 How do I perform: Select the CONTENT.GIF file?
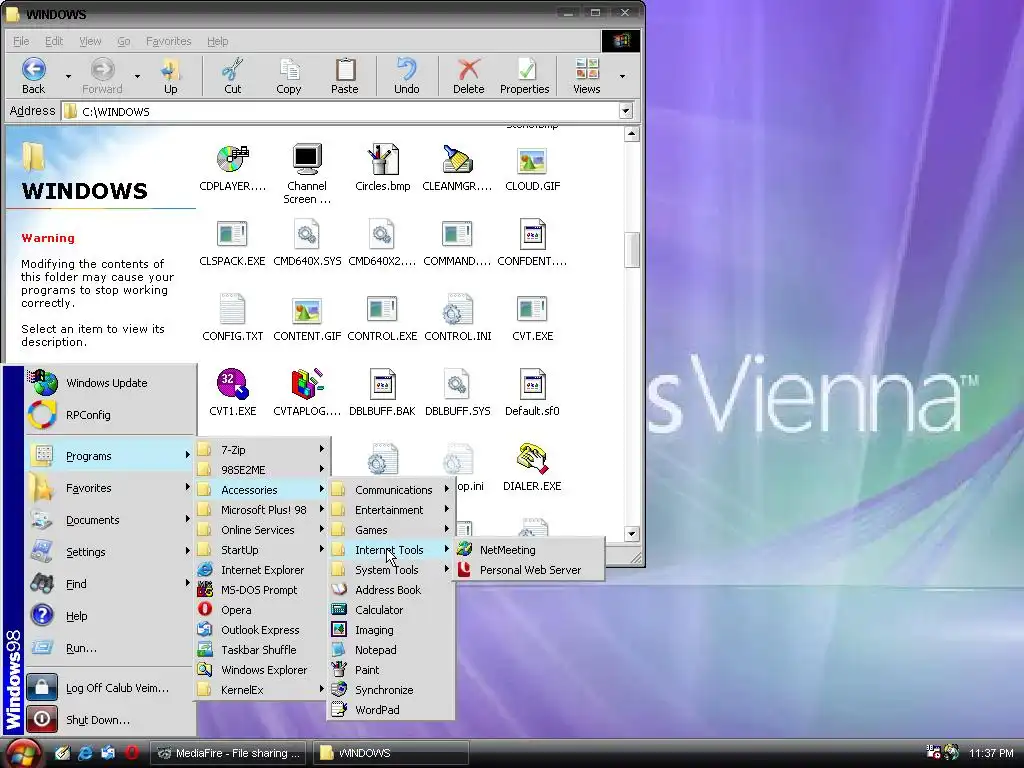pyautogui.click(x=307, y=318)
